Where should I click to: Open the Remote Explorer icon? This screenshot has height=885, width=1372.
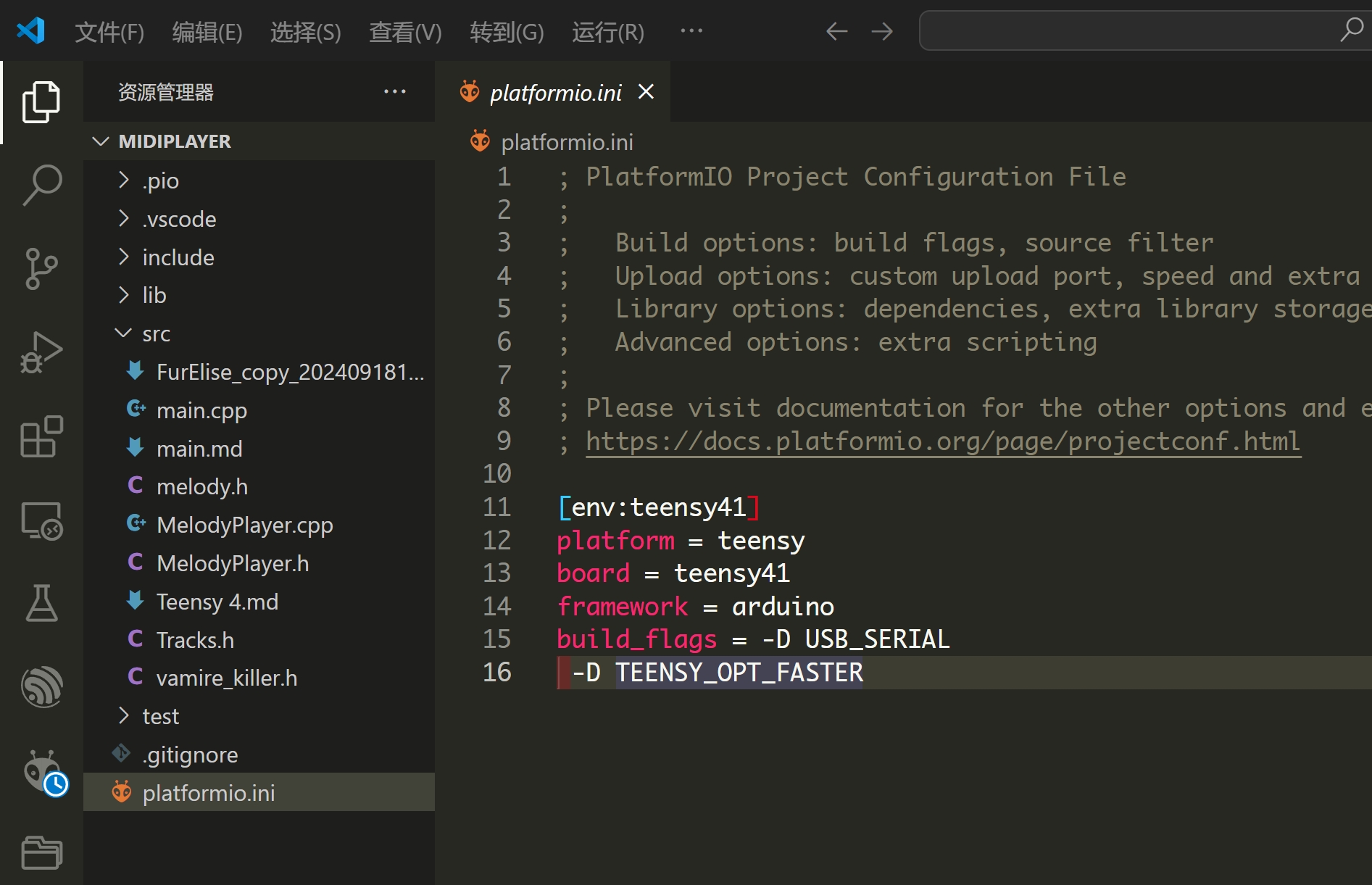pos(42,520)
